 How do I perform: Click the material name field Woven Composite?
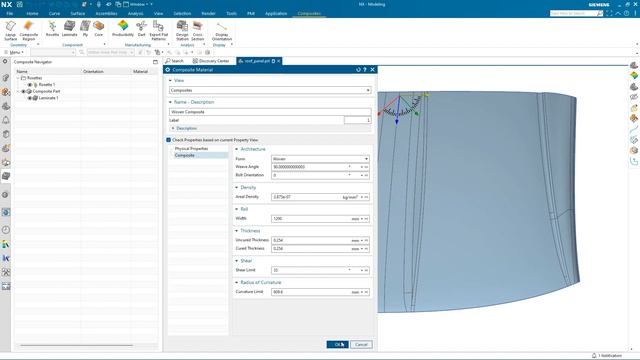[x=270, y=112]
